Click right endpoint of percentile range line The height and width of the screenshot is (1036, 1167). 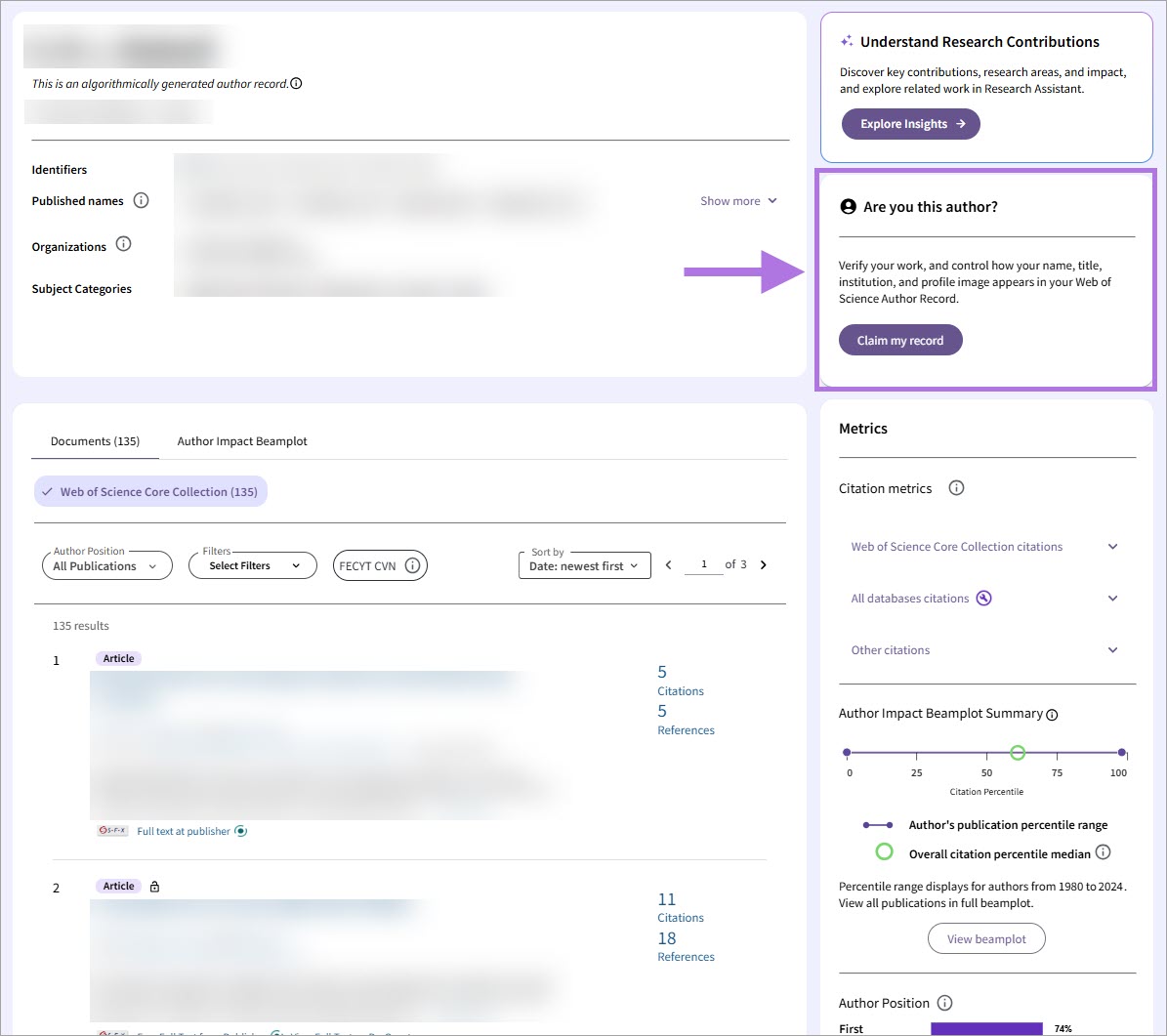(x=1122, y=753)
